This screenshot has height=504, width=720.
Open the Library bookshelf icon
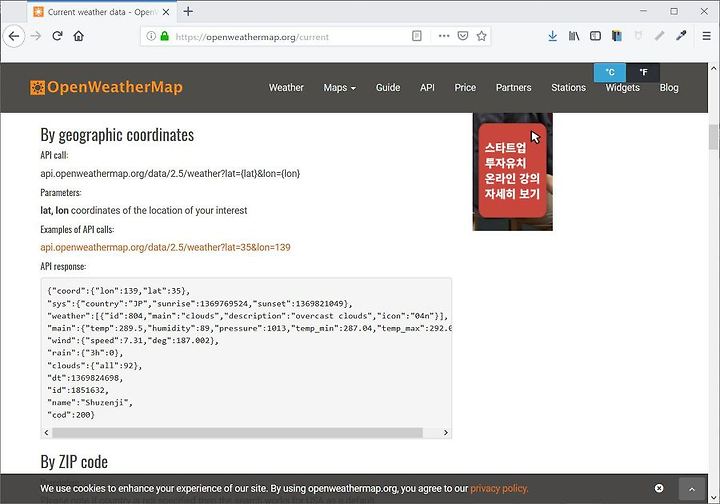[x=574, y=36]
